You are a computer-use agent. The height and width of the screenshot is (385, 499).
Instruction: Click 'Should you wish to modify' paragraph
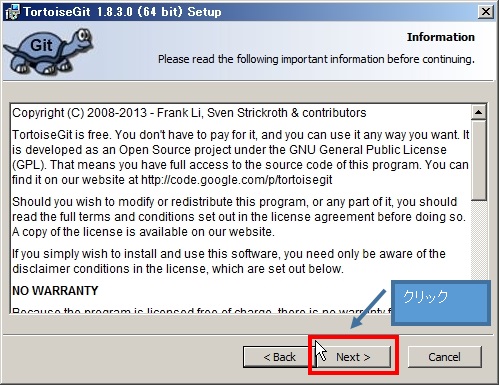(239, 217)
